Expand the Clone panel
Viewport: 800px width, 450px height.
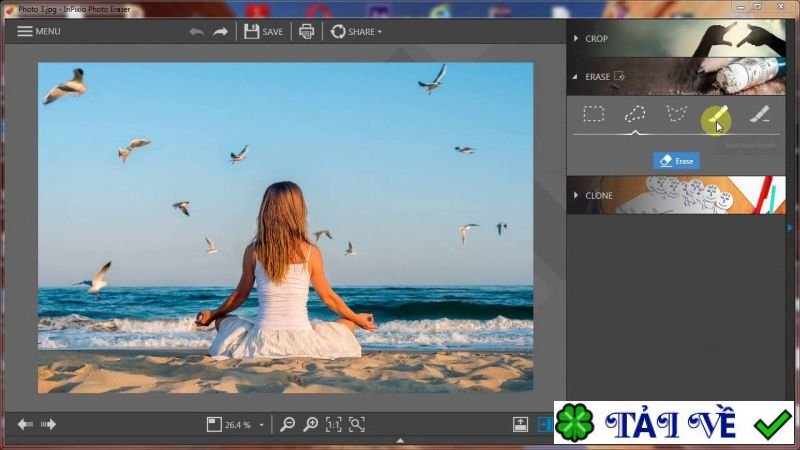pos(598,195)
